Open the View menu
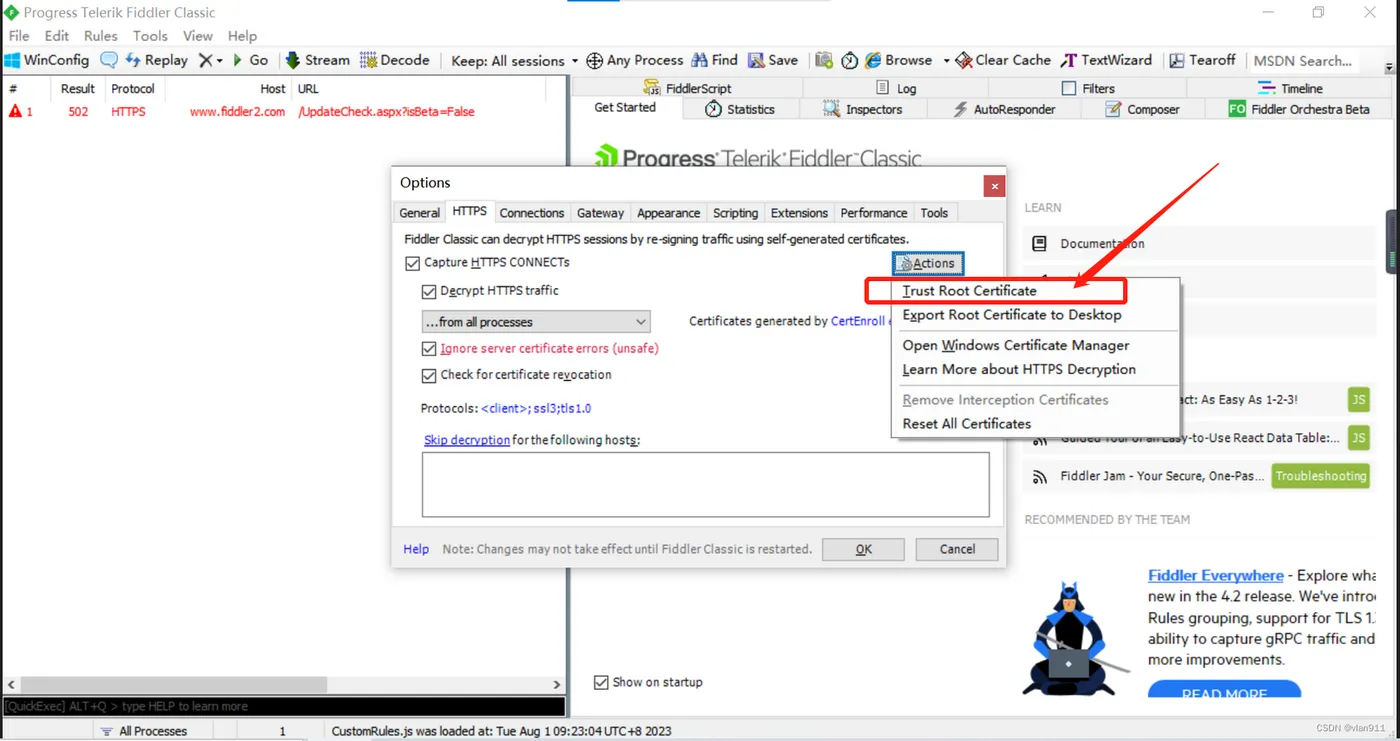This screenshot has height=741, width=1400. tap(198, 36)
